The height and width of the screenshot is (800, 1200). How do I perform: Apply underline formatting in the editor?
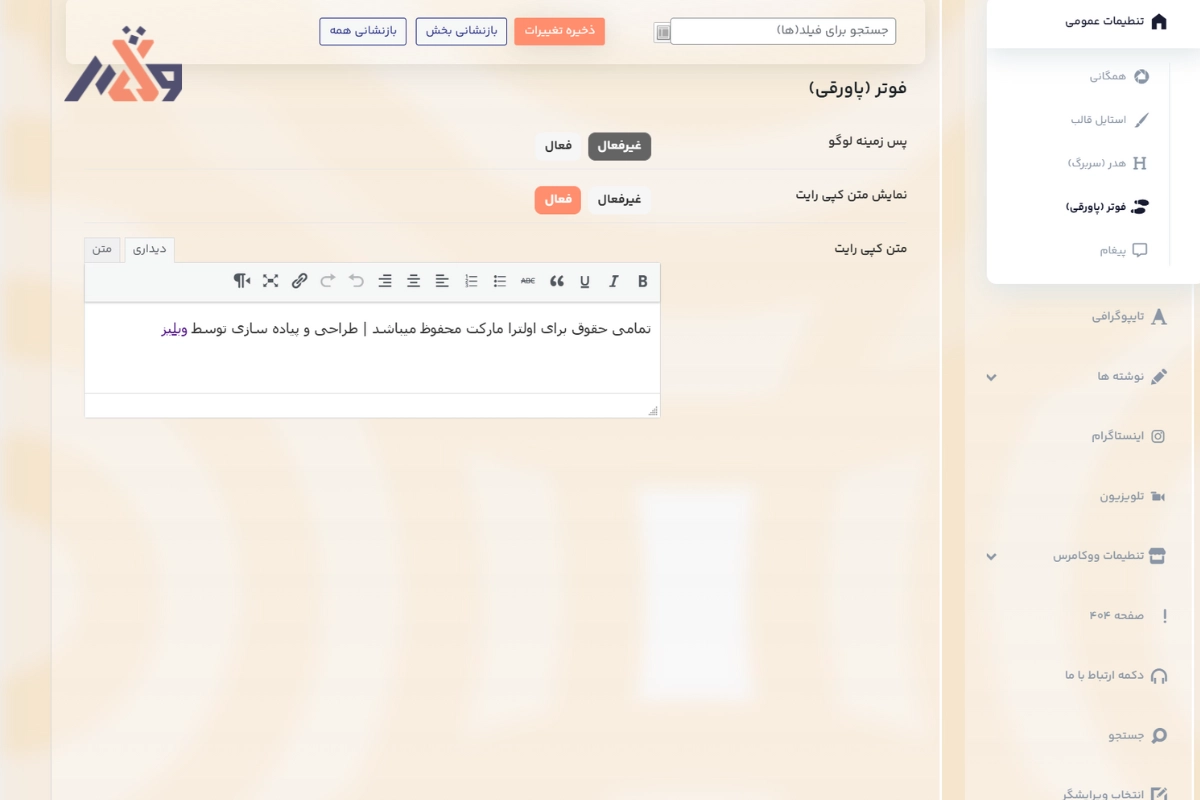pyautogui.click(x=585, y=281)
